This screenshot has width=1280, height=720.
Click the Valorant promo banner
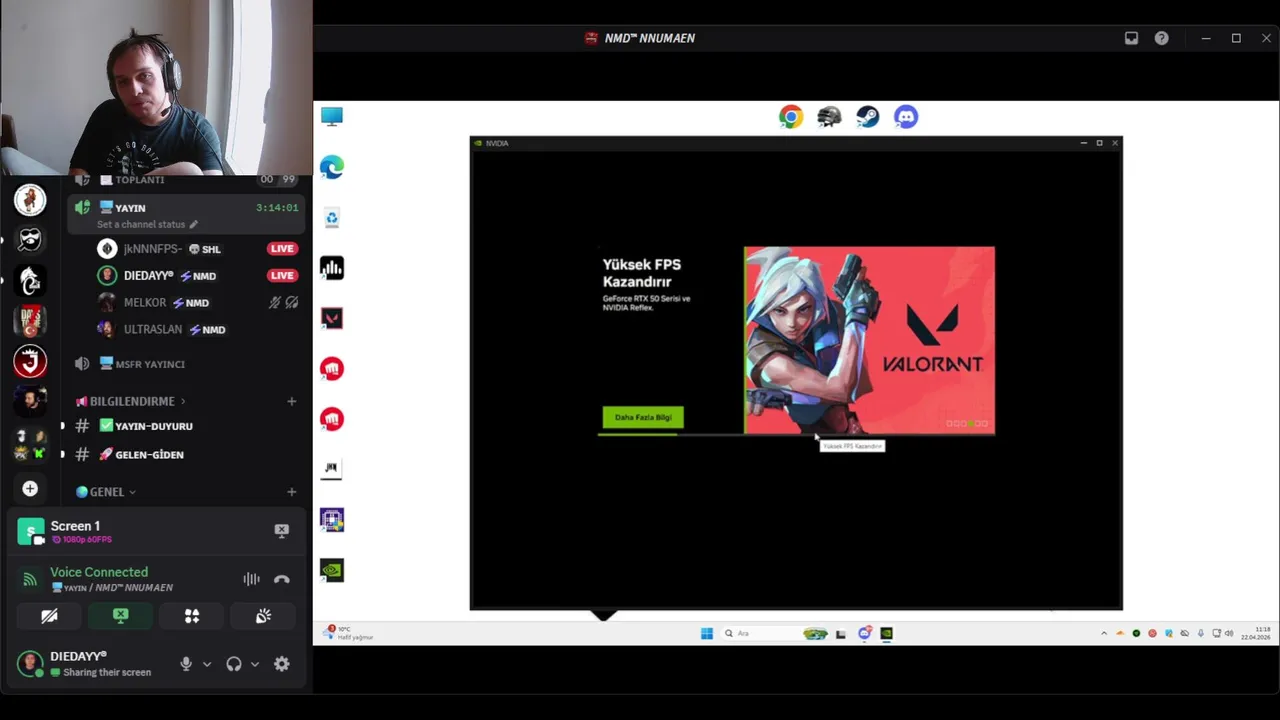869,341
